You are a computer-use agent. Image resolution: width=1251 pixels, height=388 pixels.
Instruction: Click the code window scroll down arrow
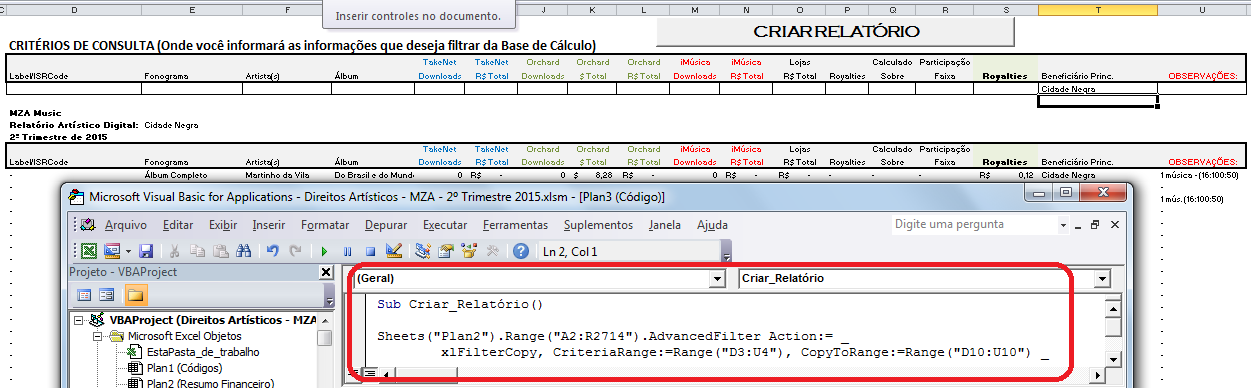coord(1112,359)
